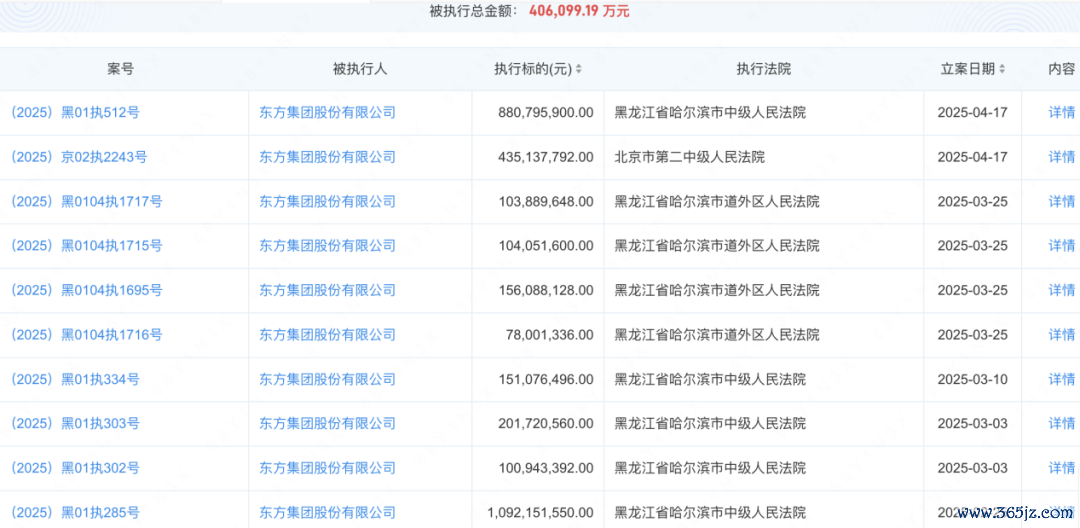Screen dimensions: 1080x528
Task: Open 东方集团股份有限公司 in the 黑0104执1716号 row
Action: tap(328, 335)
